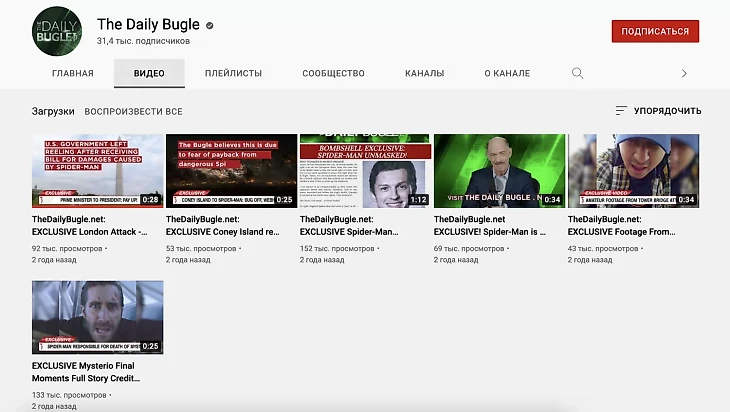Click ВОСПРОИЗВЕСТИ ВСЕ play all link
The width and height of the screenshot is (730, 412).
tap(133, 111)
